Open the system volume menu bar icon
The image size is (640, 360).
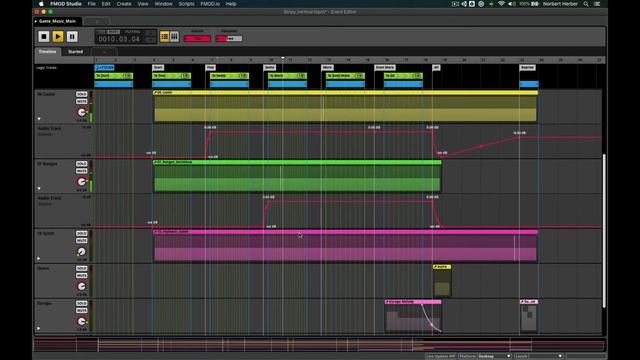click(512, 4)
